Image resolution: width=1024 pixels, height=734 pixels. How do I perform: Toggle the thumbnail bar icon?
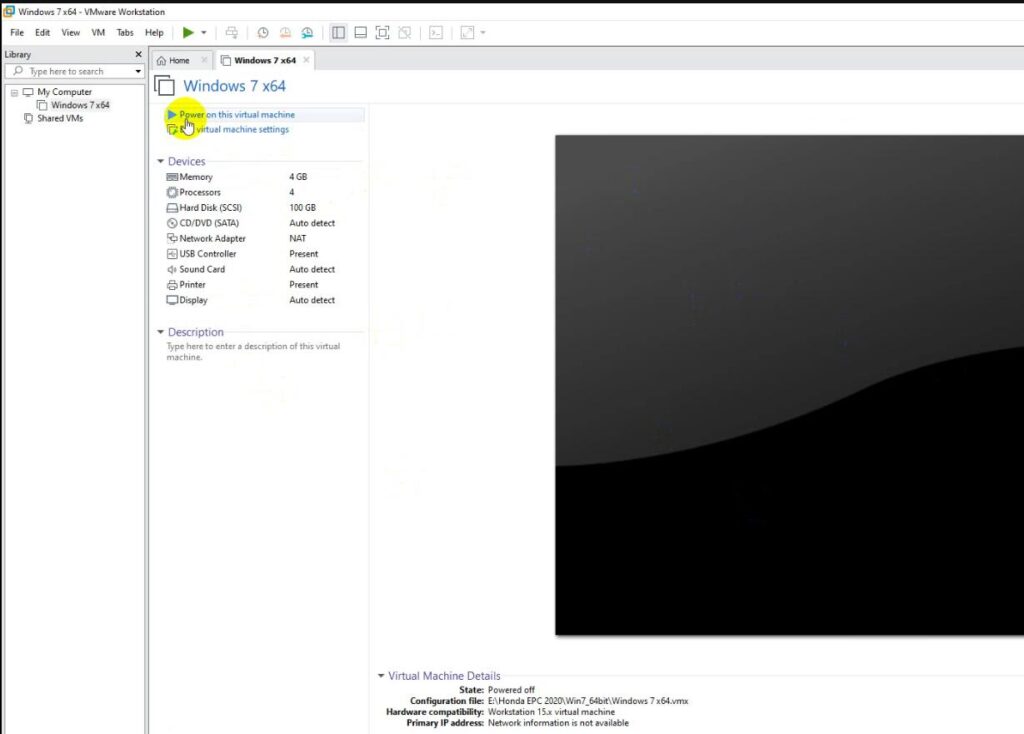(361, 32)
